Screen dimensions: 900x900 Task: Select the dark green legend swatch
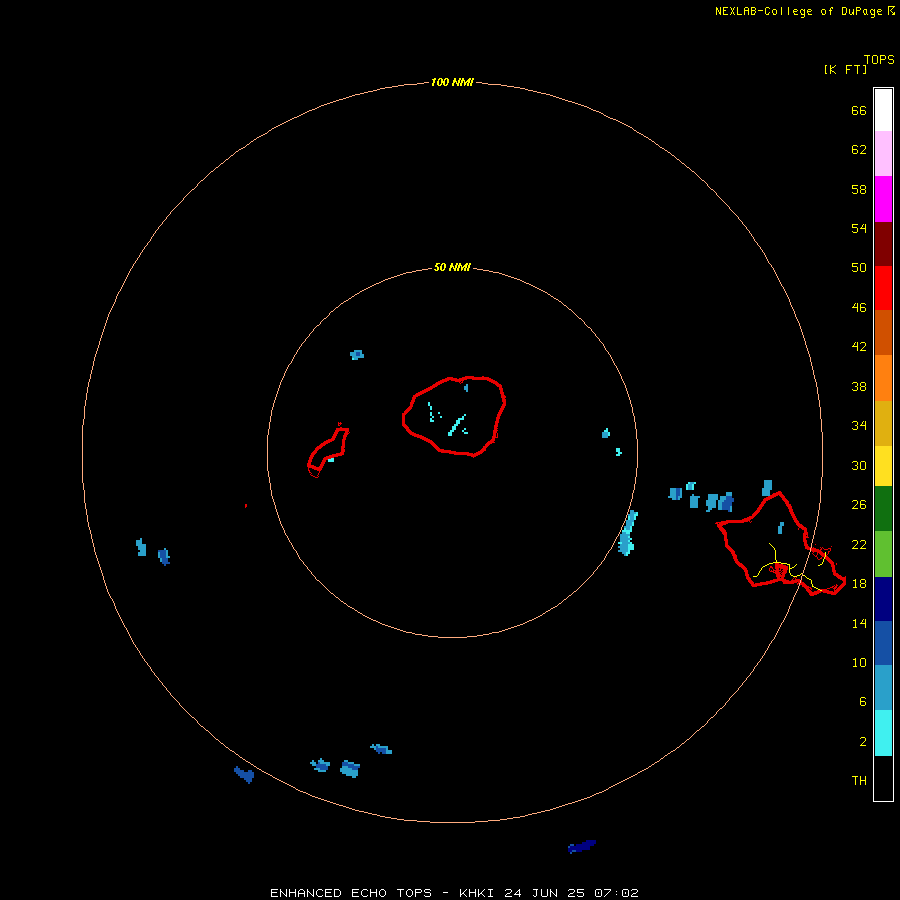point(883,509)
